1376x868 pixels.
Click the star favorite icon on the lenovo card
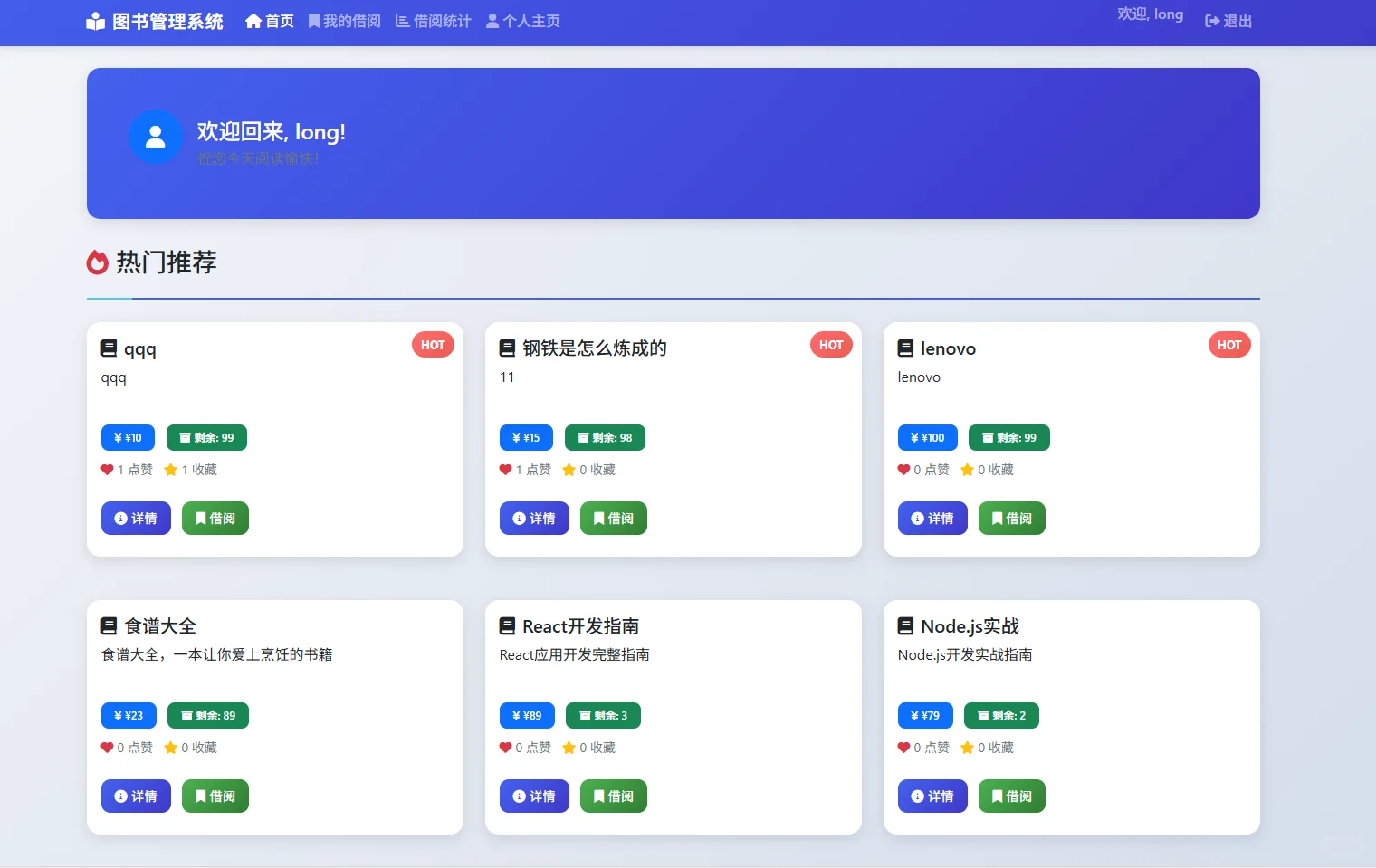[966, 470]
